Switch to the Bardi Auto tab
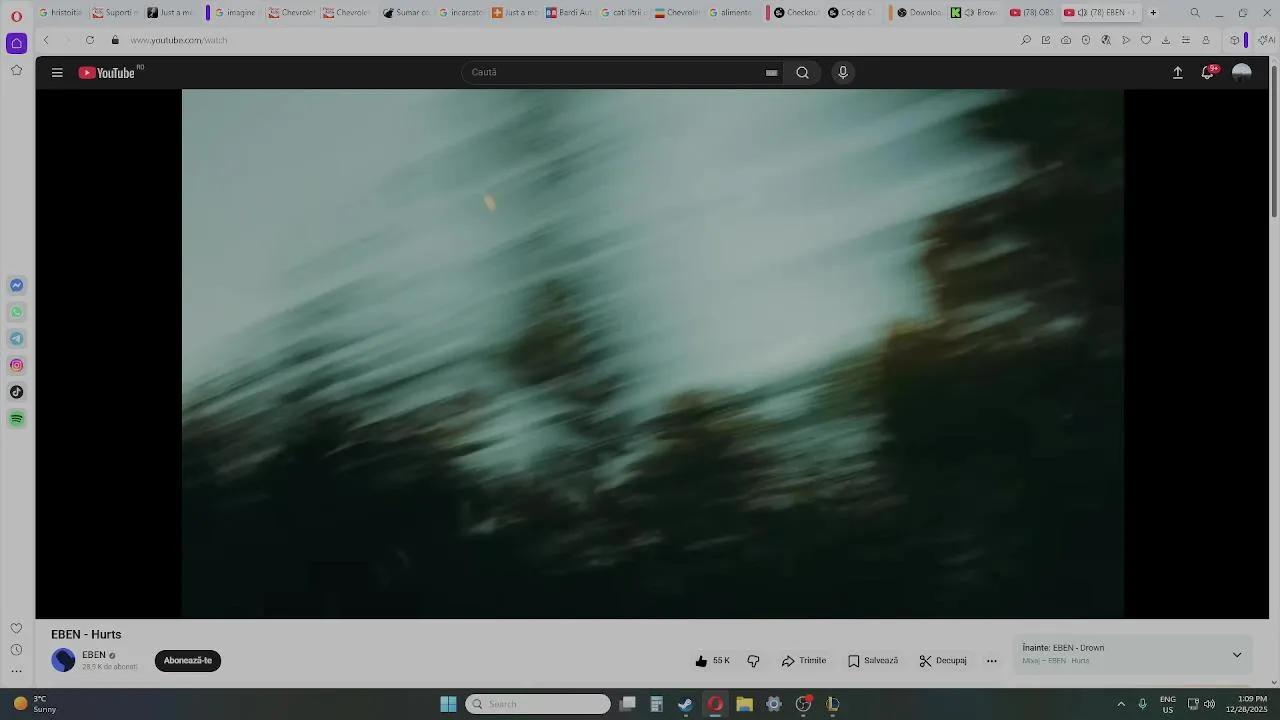The width and height of the screenshot is (1280, 720). 568,13
